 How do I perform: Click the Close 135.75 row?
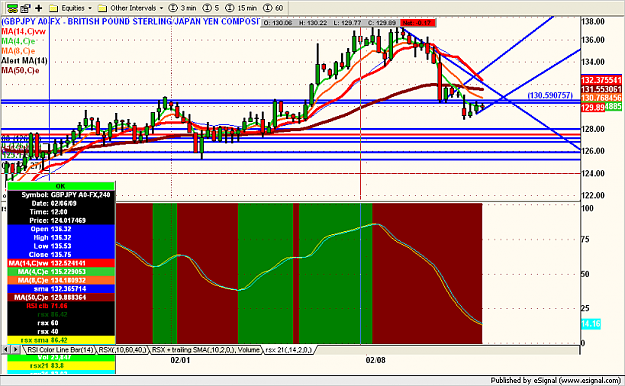tap(61, 254)
